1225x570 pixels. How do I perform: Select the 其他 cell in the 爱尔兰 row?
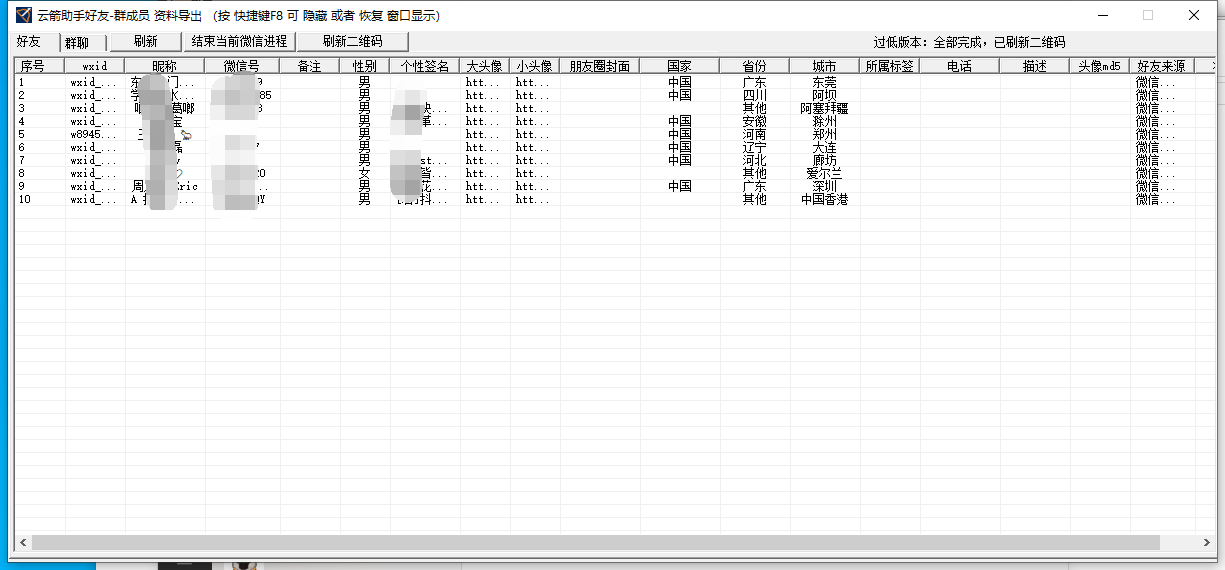pyautogui.click(x=755, y=173)
